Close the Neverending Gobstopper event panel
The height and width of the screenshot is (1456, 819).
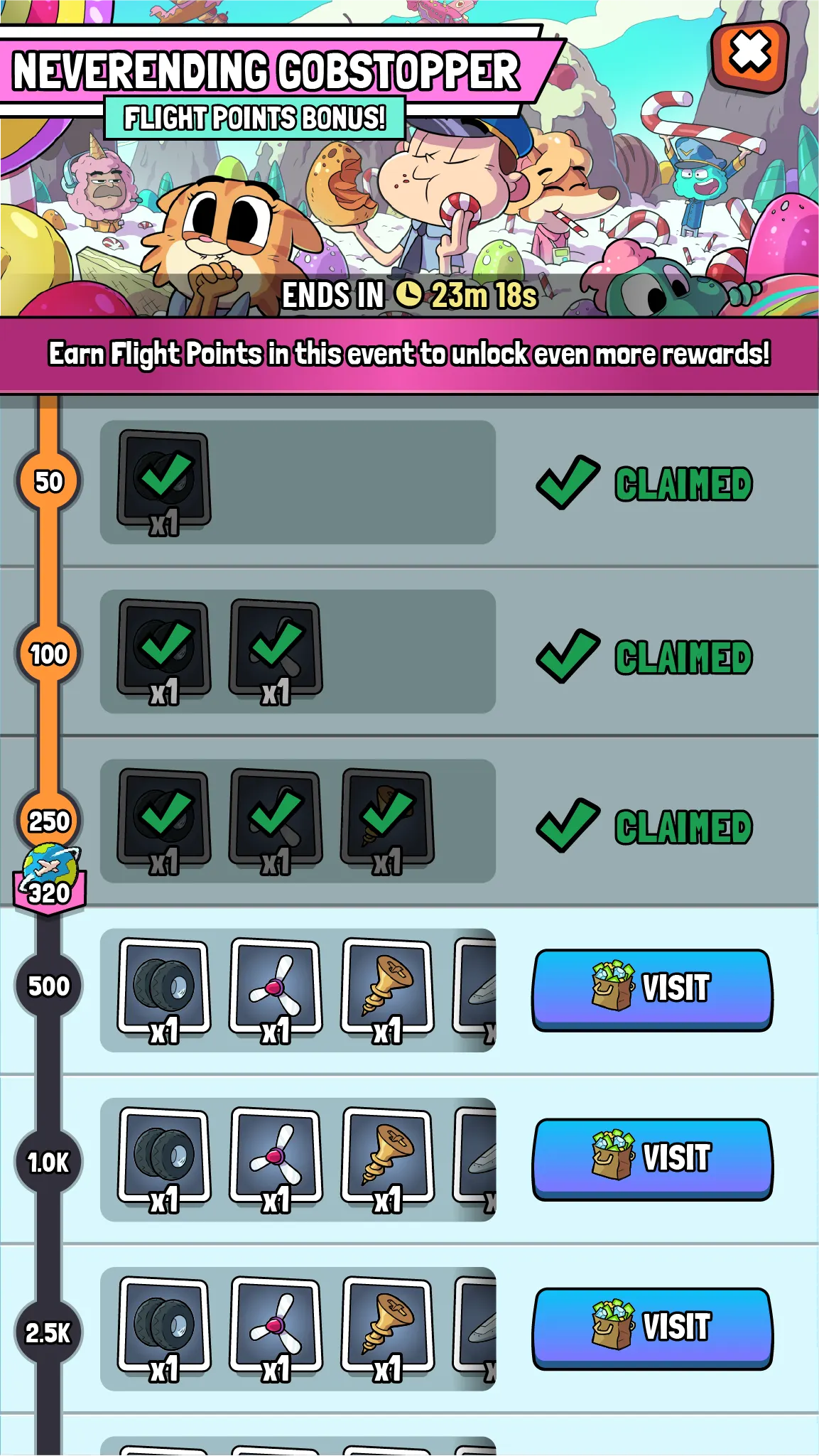pos(749,57)
